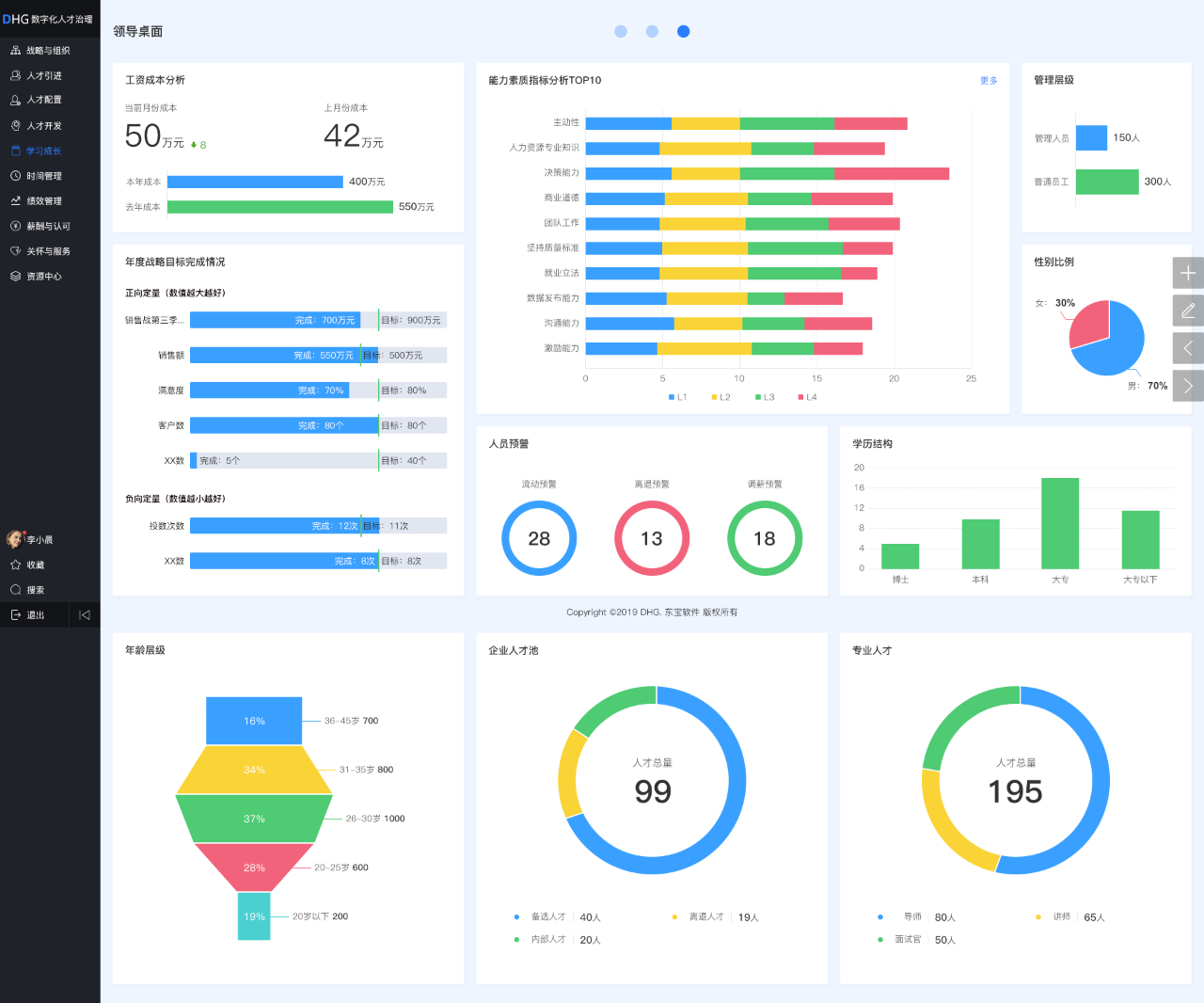This screenshot has width=1204, height=1003.
Task: Open the 绩效管理 sidebar menu item
Action: [x=43, y=201]
